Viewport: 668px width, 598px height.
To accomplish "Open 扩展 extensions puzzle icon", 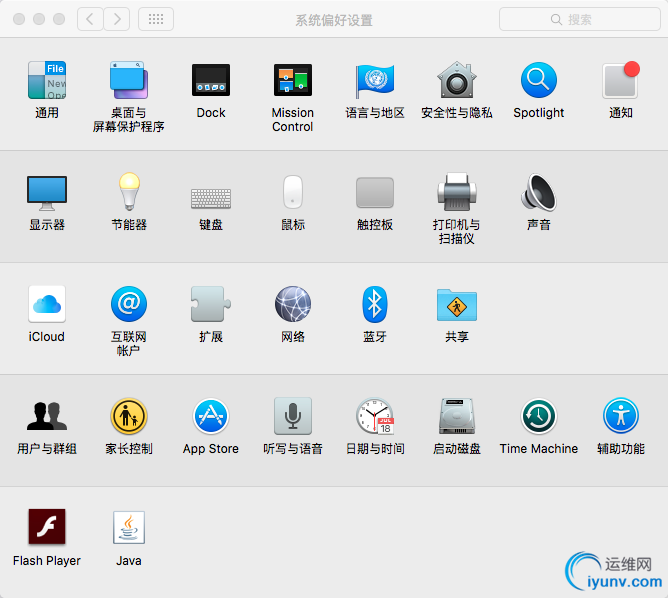I will (x=211, y=304).
